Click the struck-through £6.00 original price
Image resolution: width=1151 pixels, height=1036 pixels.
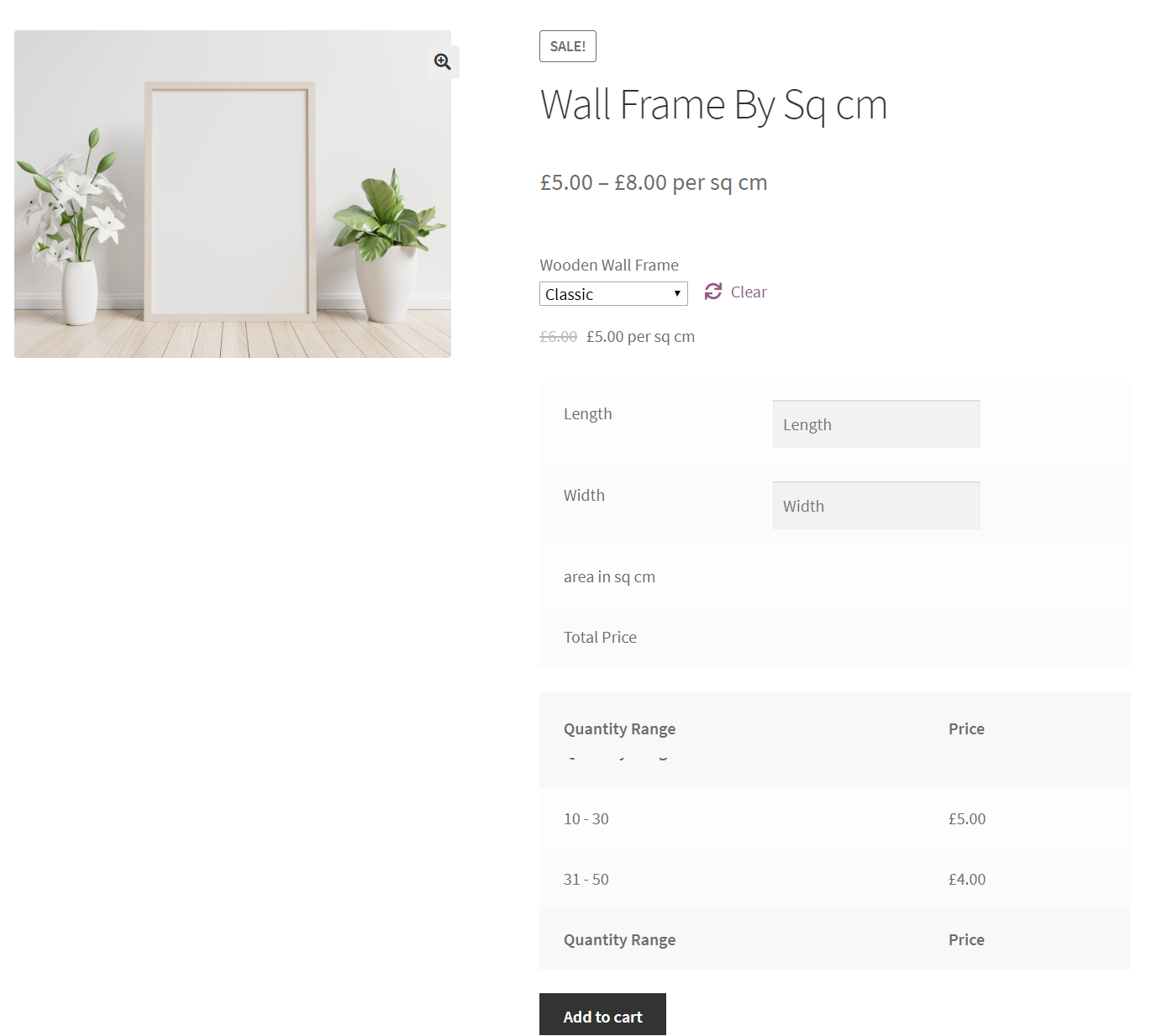pyautogui.click(x=558, y=336)
